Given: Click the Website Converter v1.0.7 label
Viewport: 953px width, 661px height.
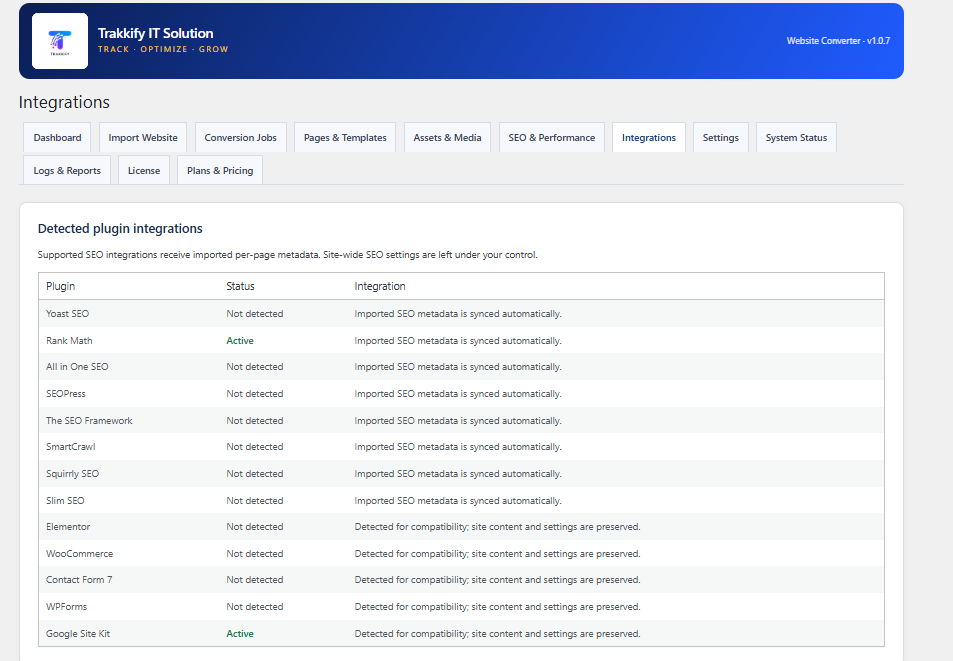Looking at the screenshot, I should tap(838, 41).
